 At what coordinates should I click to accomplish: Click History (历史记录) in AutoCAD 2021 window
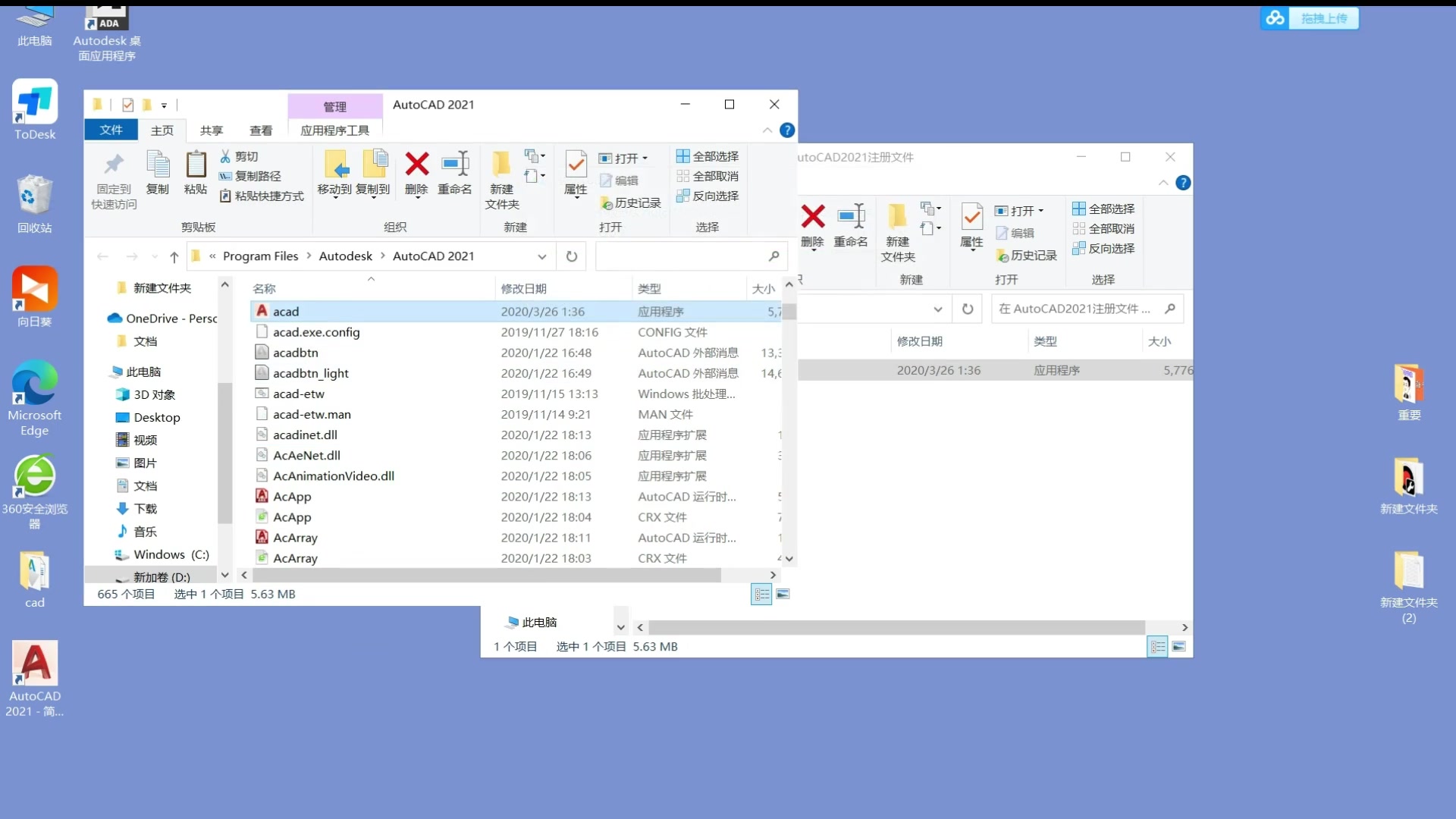(x=631, y=203)
